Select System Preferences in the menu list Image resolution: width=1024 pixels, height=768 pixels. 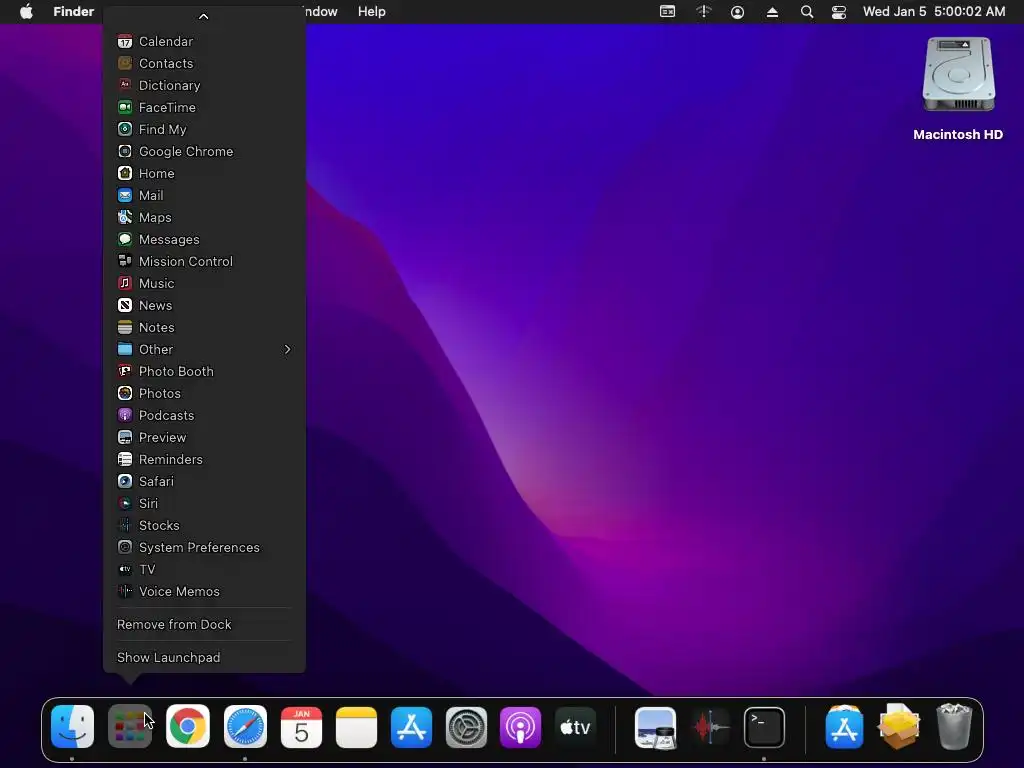(x=204, y=547)
